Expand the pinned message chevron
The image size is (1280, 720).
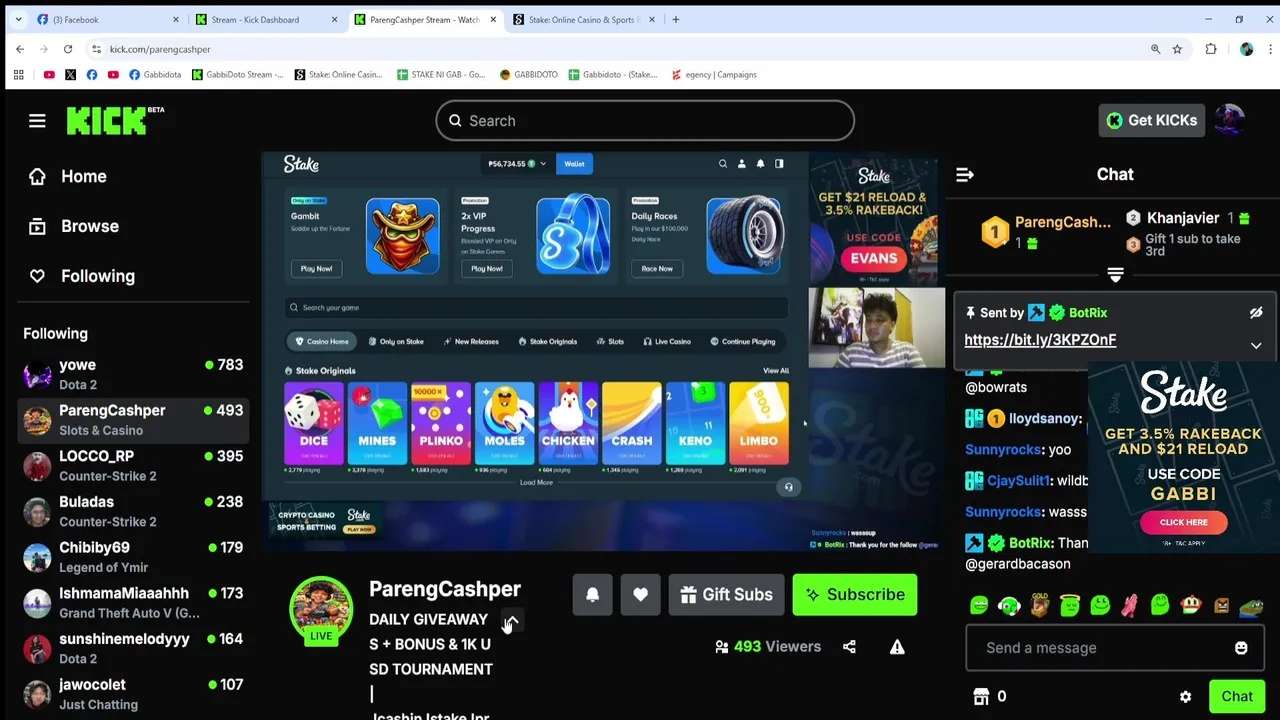(1256, 346)
